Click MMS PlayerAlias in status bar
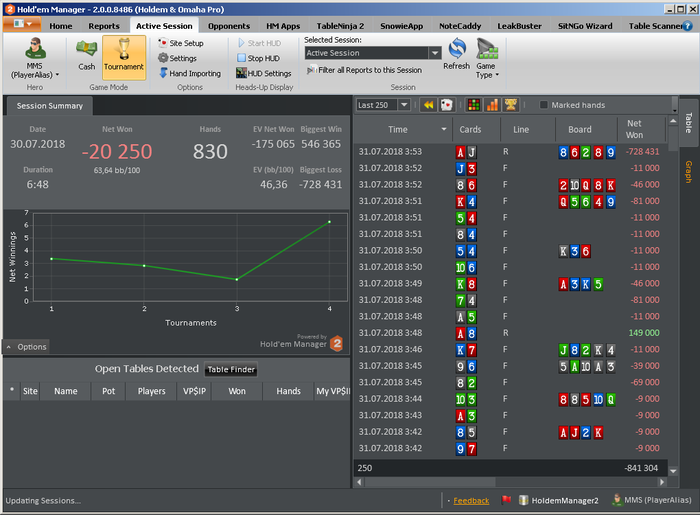Image resolution: width=700 pixels, height=515 pixels. pos(652,500)
